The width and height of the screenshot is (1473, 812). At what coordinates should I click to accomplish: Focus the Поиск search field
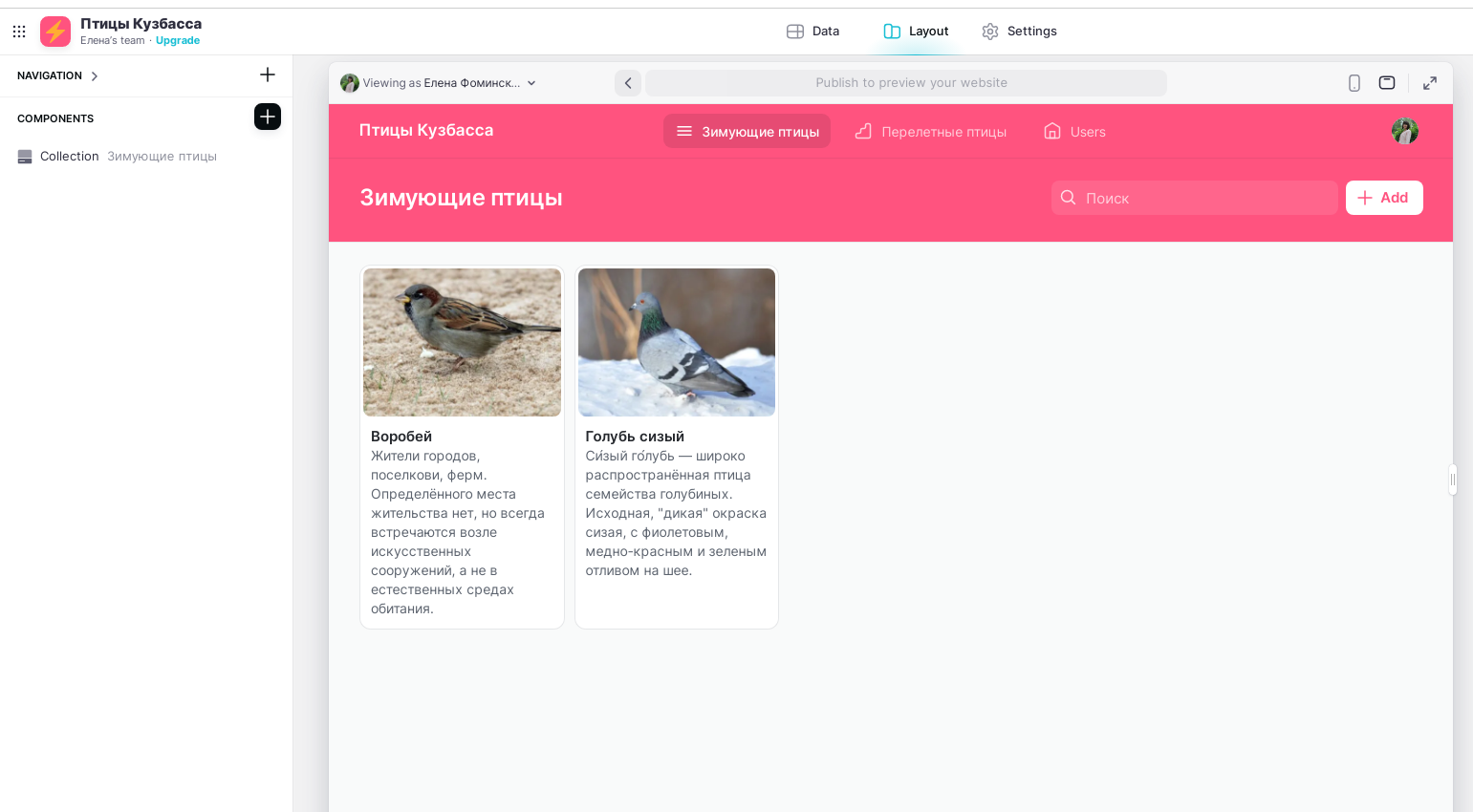(1195, 198)
